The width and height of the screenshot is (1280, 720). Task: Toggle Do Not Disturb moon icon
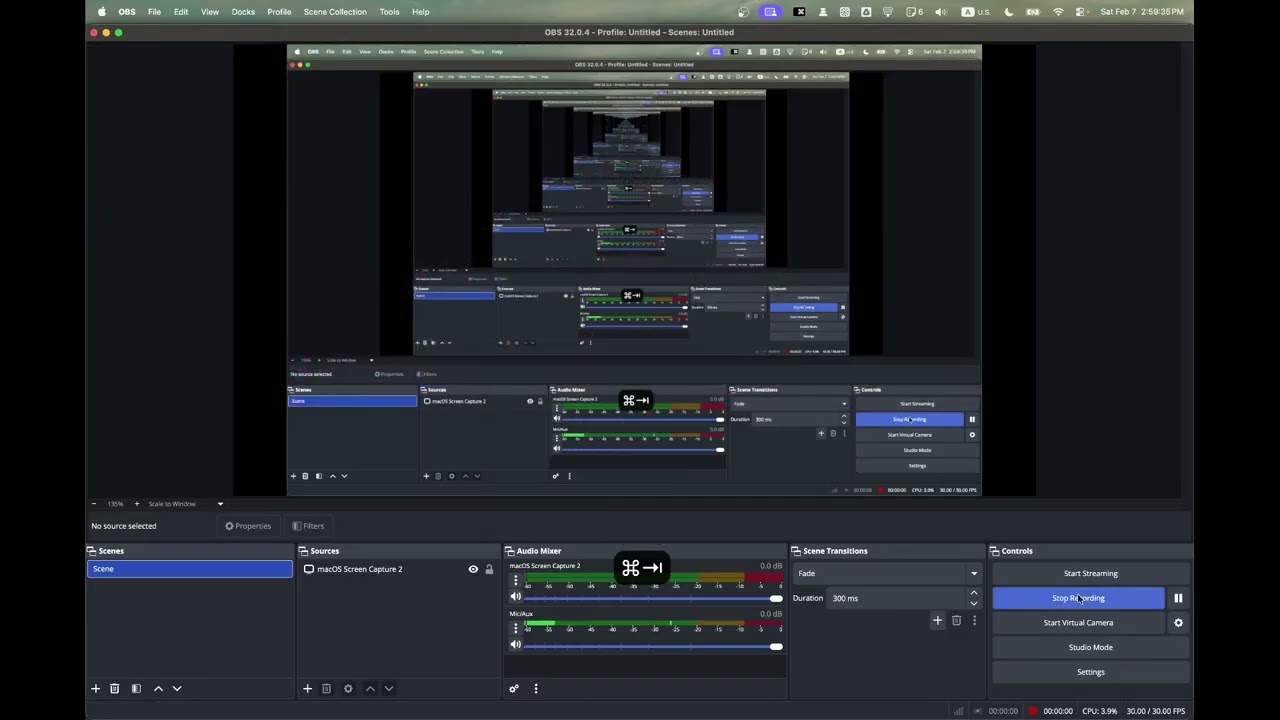(1009, 12)
